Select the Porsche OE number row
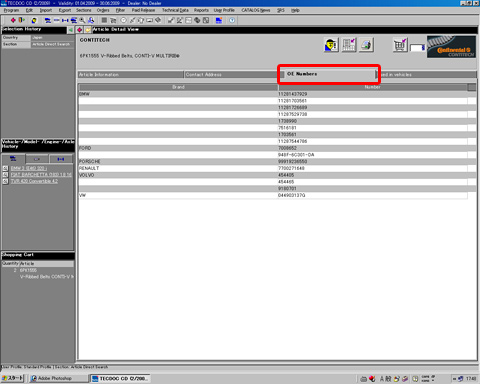The height and width of the screenshot is (384, 480). point(273,161)
